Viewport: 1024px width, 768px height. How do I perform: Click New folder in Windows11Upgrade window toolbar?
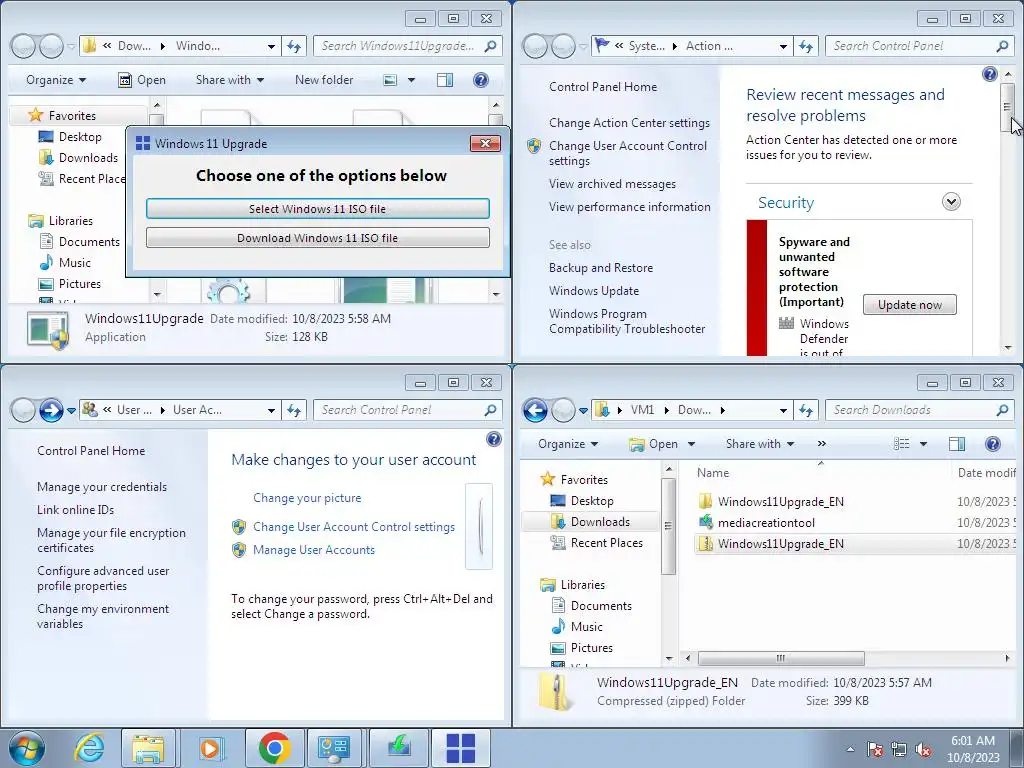point(324,80)
